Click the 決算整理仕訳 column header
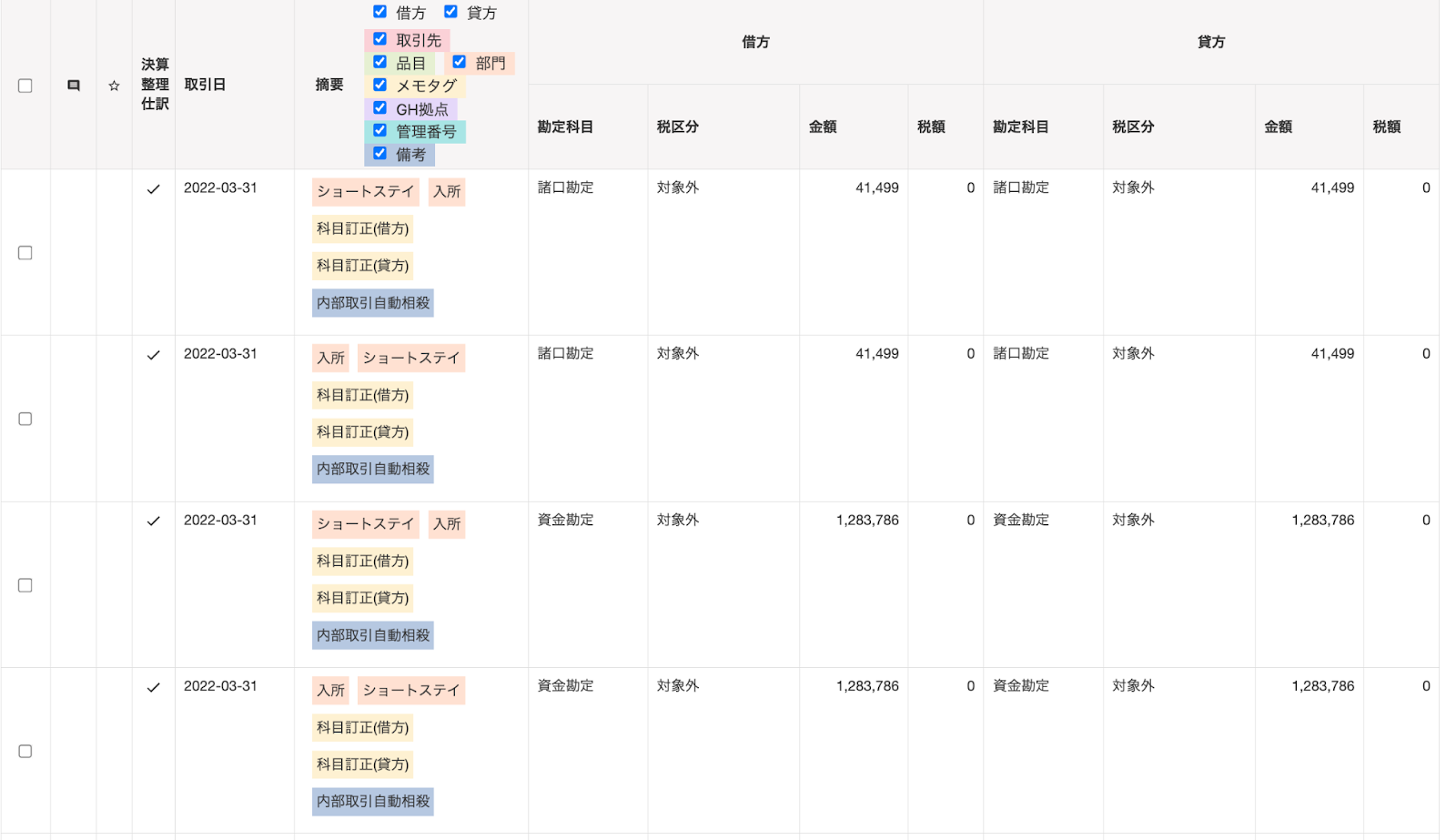This screenshot has width=1456, height=840. 155,85
